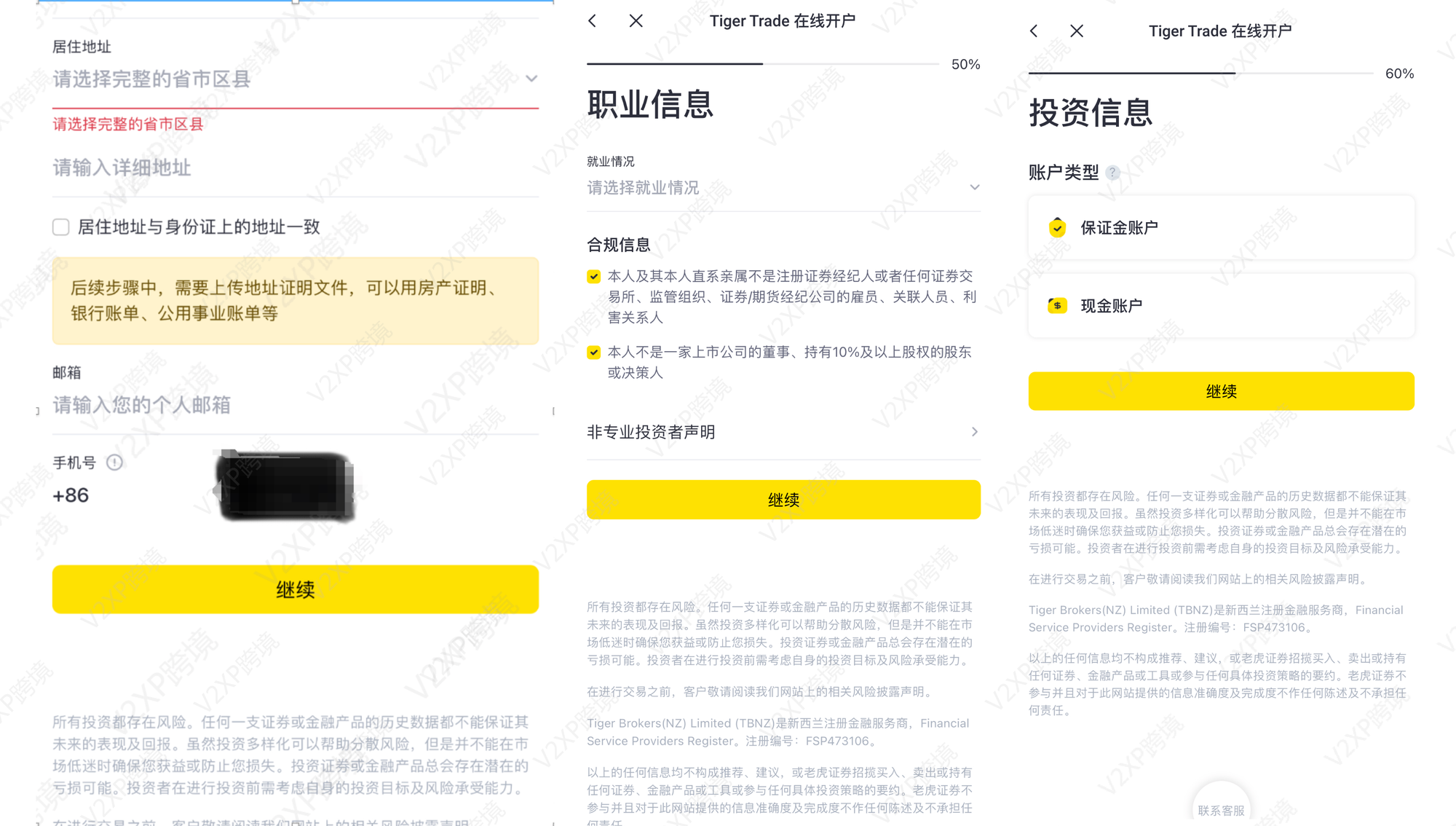The image size is (1456, 826).
Task: Select the 保证金账户 account type
Action: [1221, 228]
